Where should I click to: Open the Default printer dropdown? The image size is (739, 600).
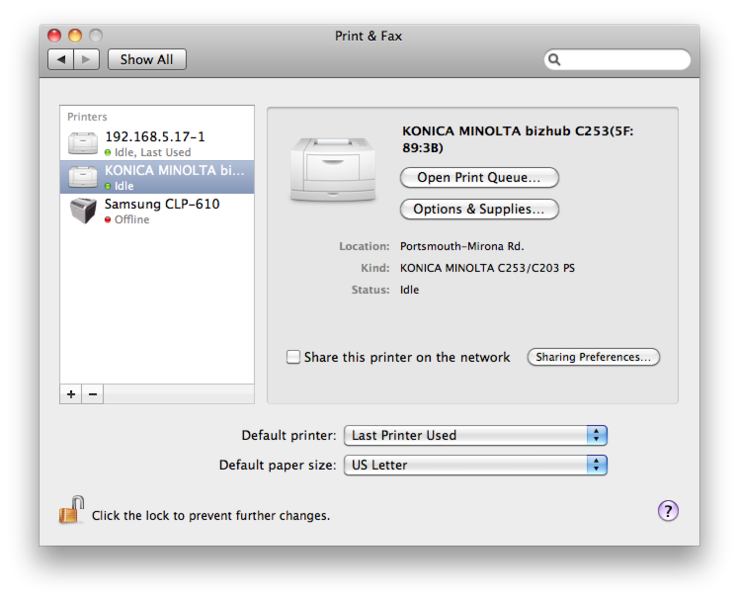(476, 435)
